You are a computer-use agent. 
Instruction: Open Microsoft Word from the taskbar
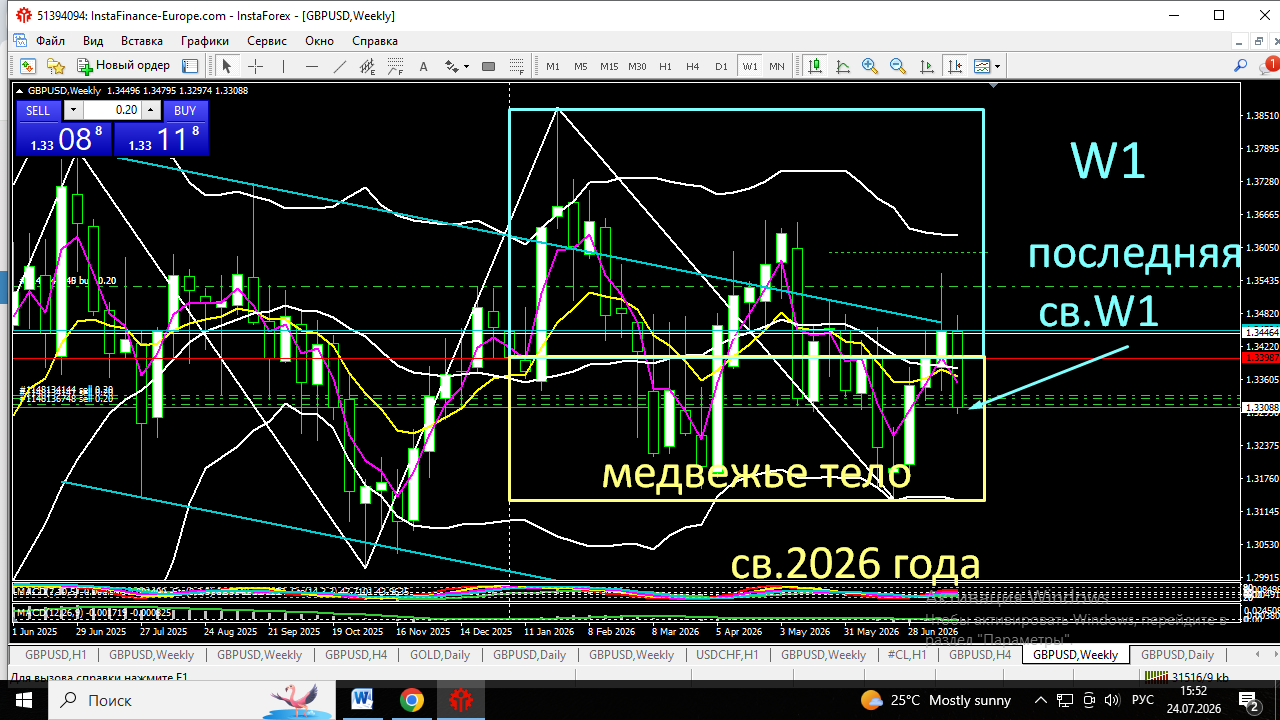(362, 700)
